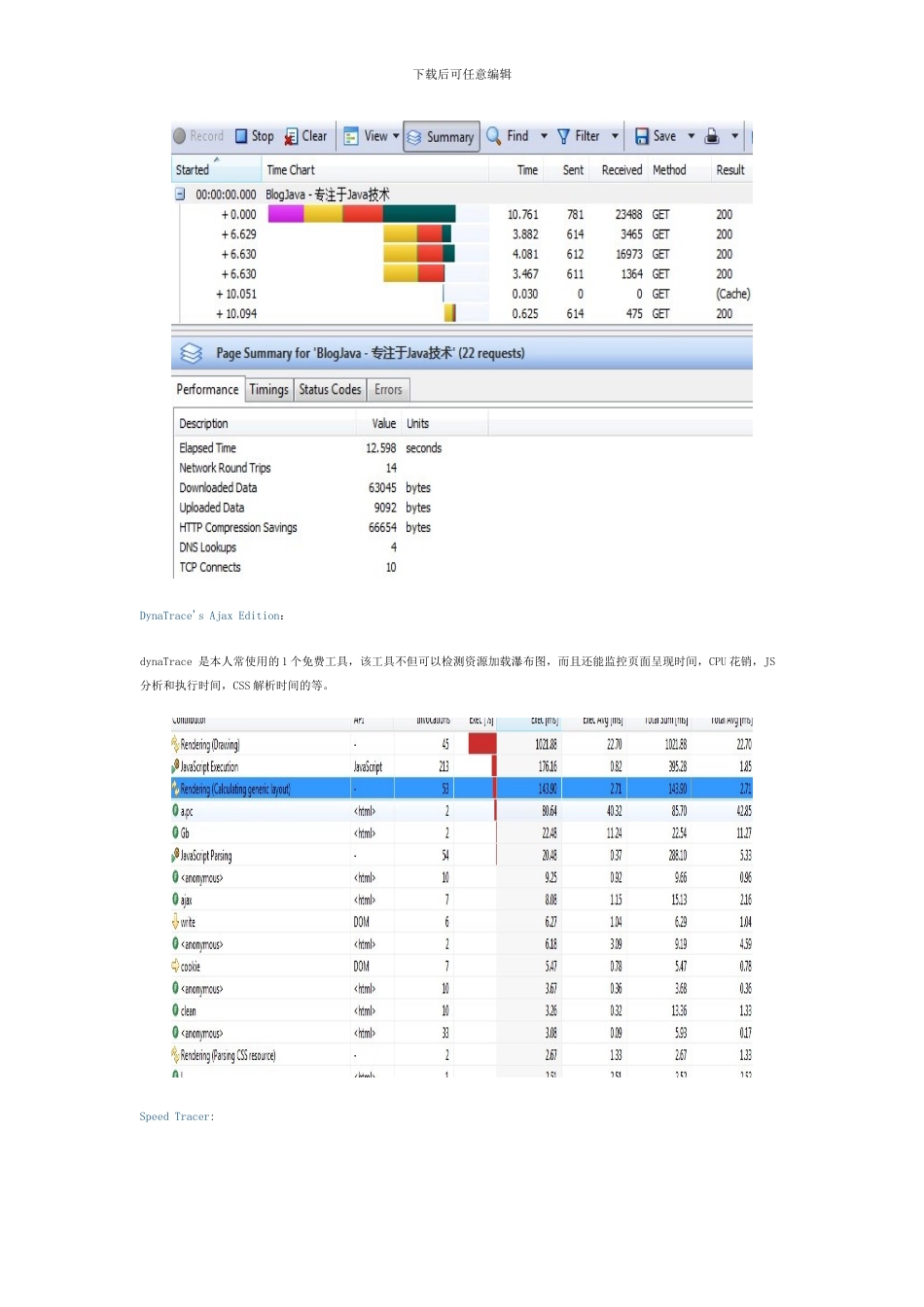Click the JavaScript API cell
924x1307 pixels.
(368, 767)
